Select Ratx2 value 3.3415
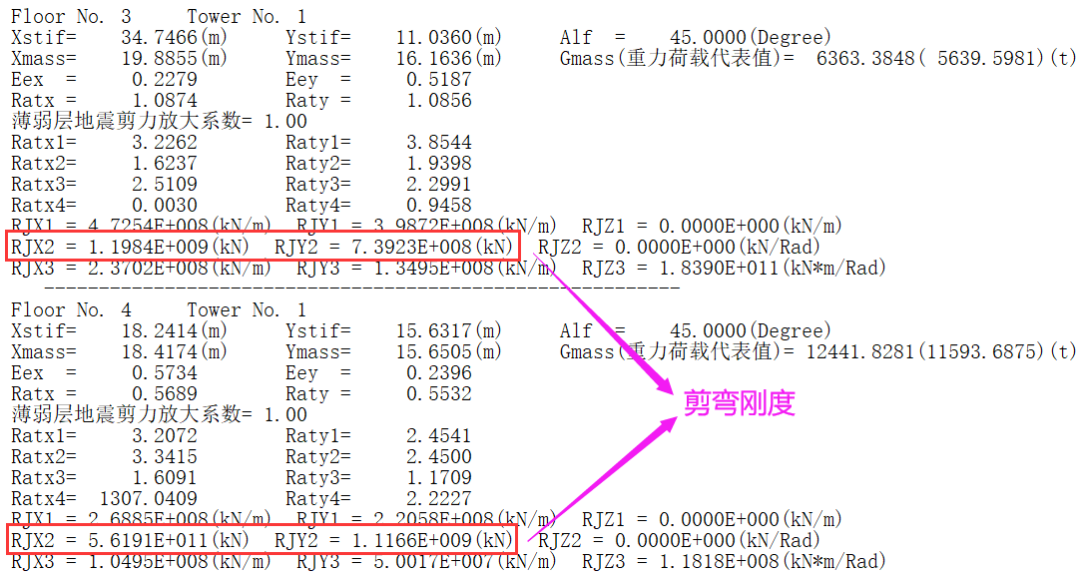Screen dimensions: 1080x580 165,457
